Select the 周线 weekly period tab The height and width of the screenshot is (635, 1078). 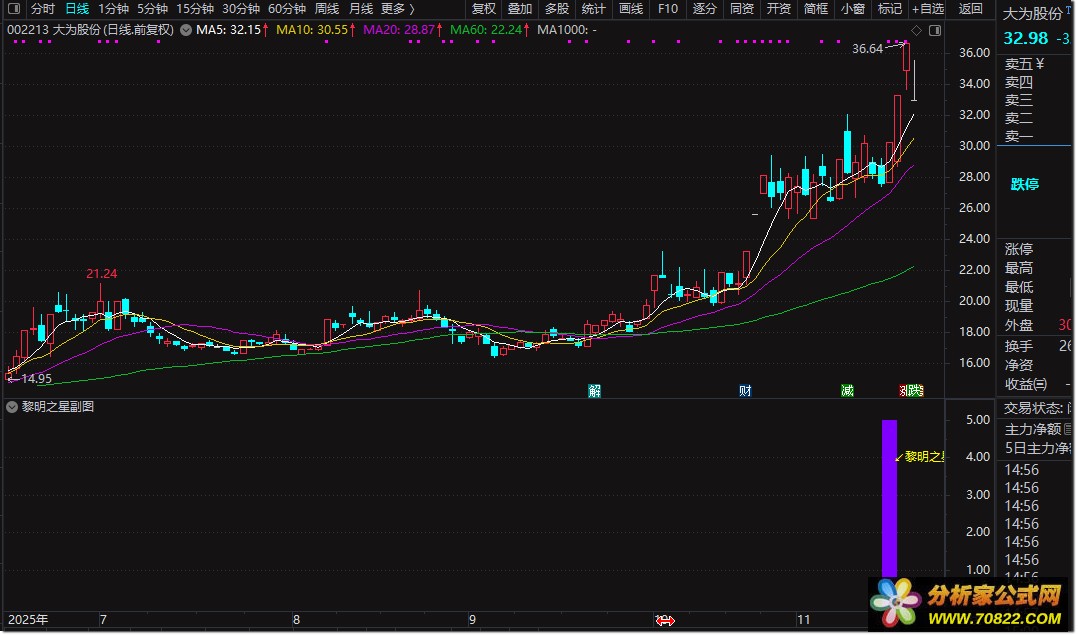(x=327, y=9)
